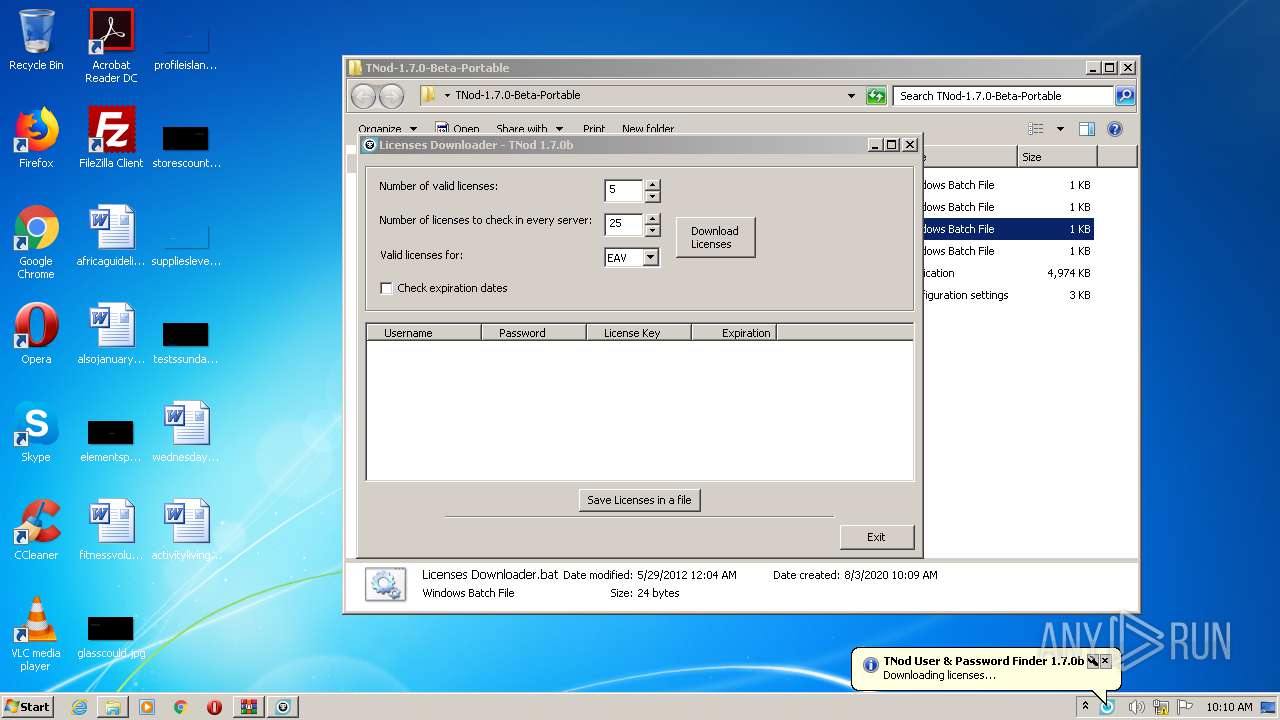Sort by the License Key column header
The image size is (1280, 720).
[639, 333]
